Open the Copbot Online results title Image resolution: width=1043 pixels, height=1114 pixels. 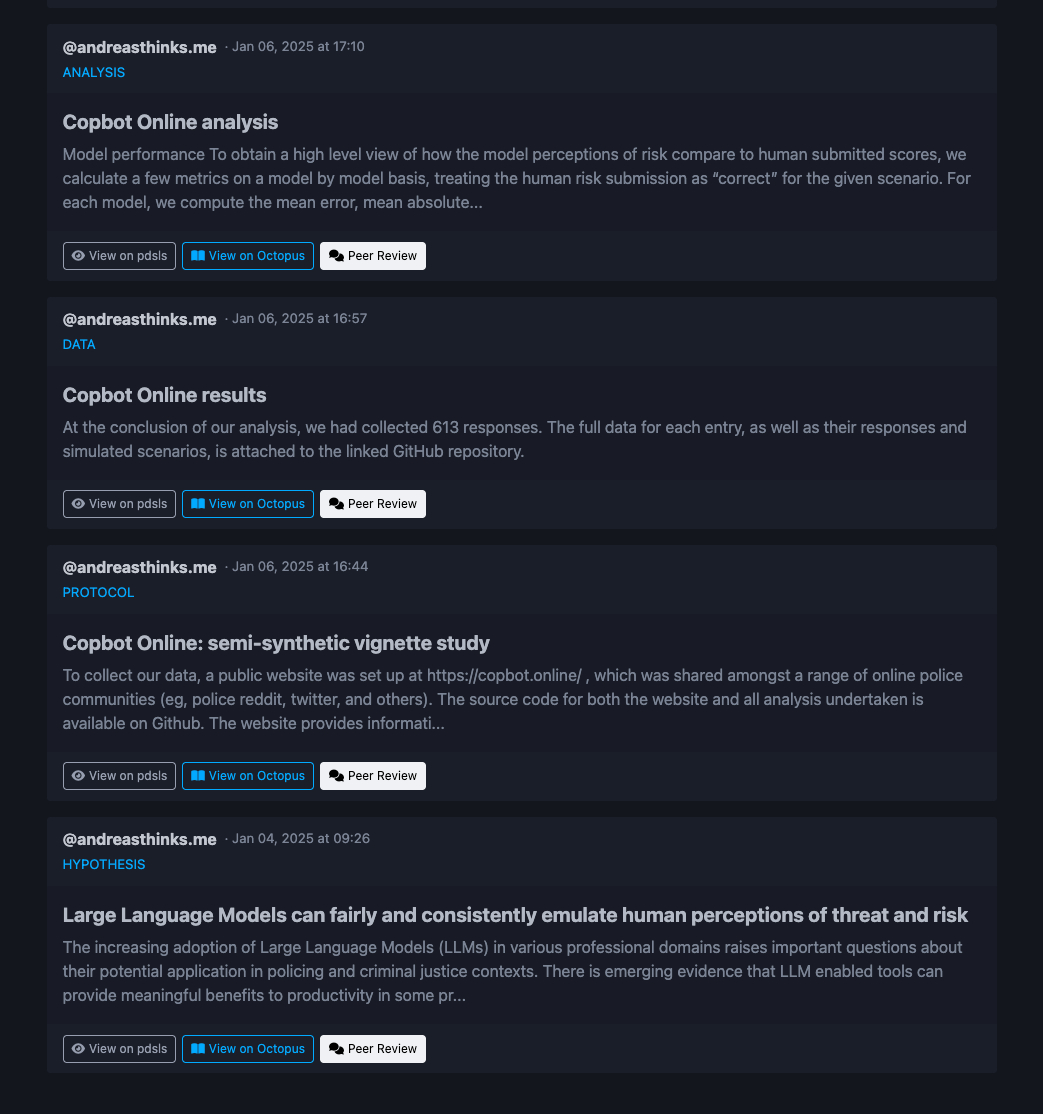click(164, 395)
